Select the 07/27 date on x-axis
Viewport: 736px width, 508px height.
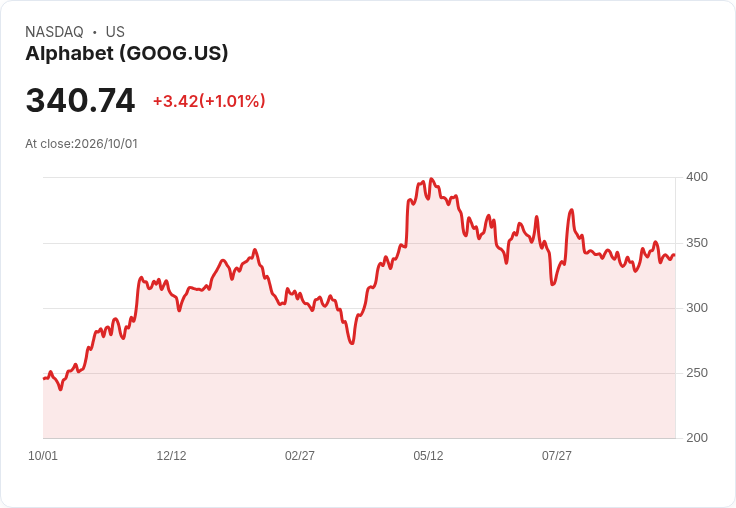pos(557,456)
